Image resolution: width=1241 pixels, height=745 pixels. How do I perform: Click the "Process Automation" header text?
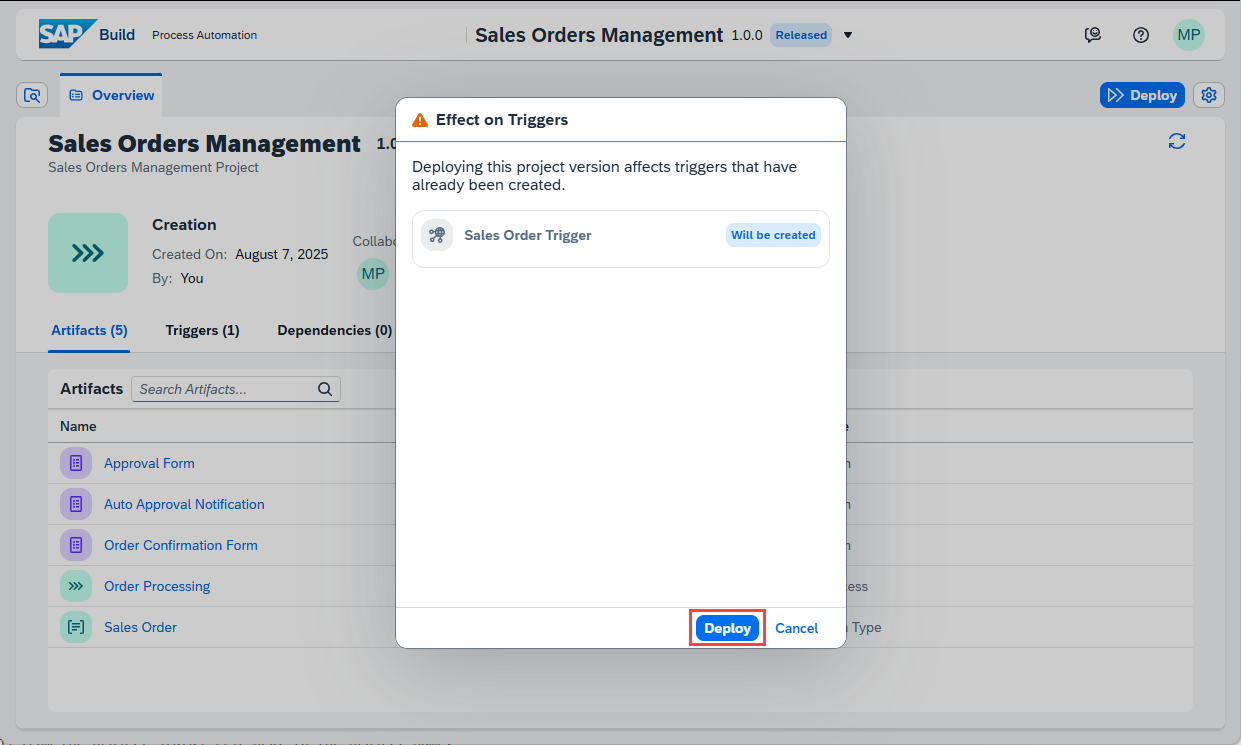click(x=204, y=35)
